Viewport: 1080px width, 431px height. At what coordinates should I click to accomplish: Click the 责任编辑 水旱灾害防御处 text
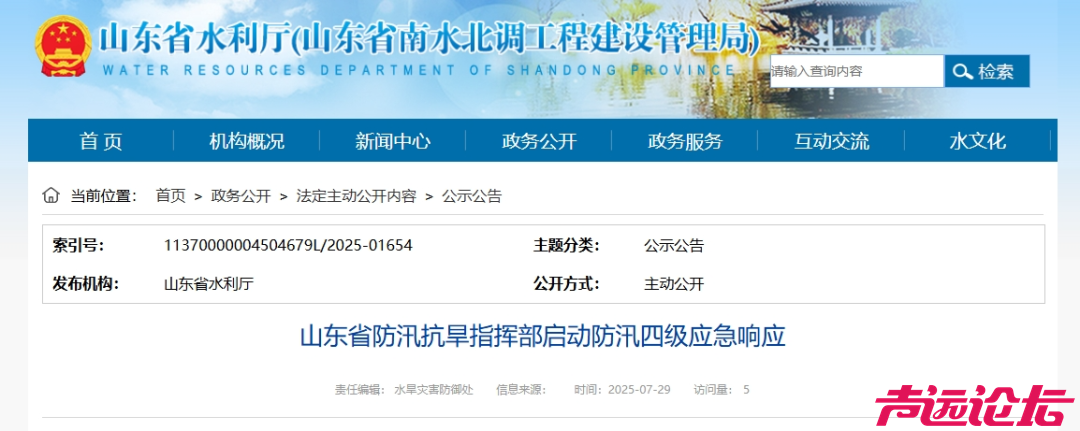pos(404,390)
